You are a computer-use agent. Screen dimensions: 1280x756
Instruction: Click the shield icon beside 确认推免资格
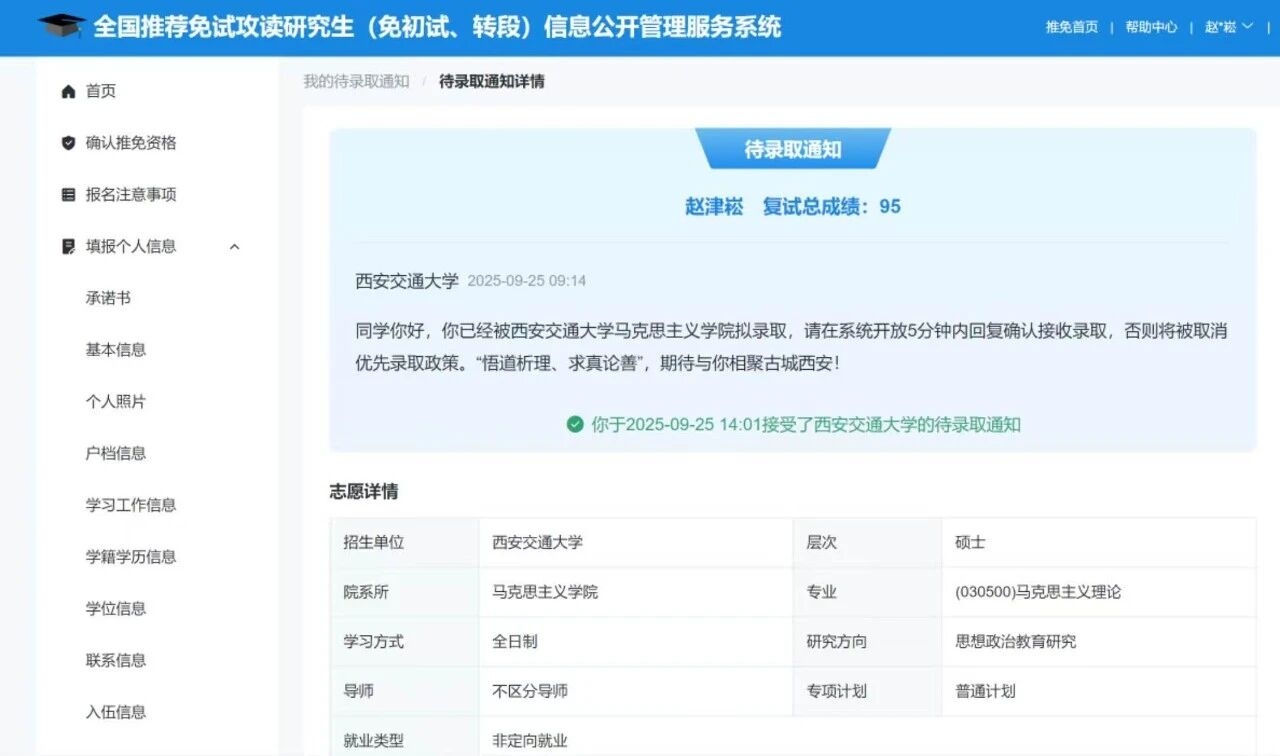point(68,143)
